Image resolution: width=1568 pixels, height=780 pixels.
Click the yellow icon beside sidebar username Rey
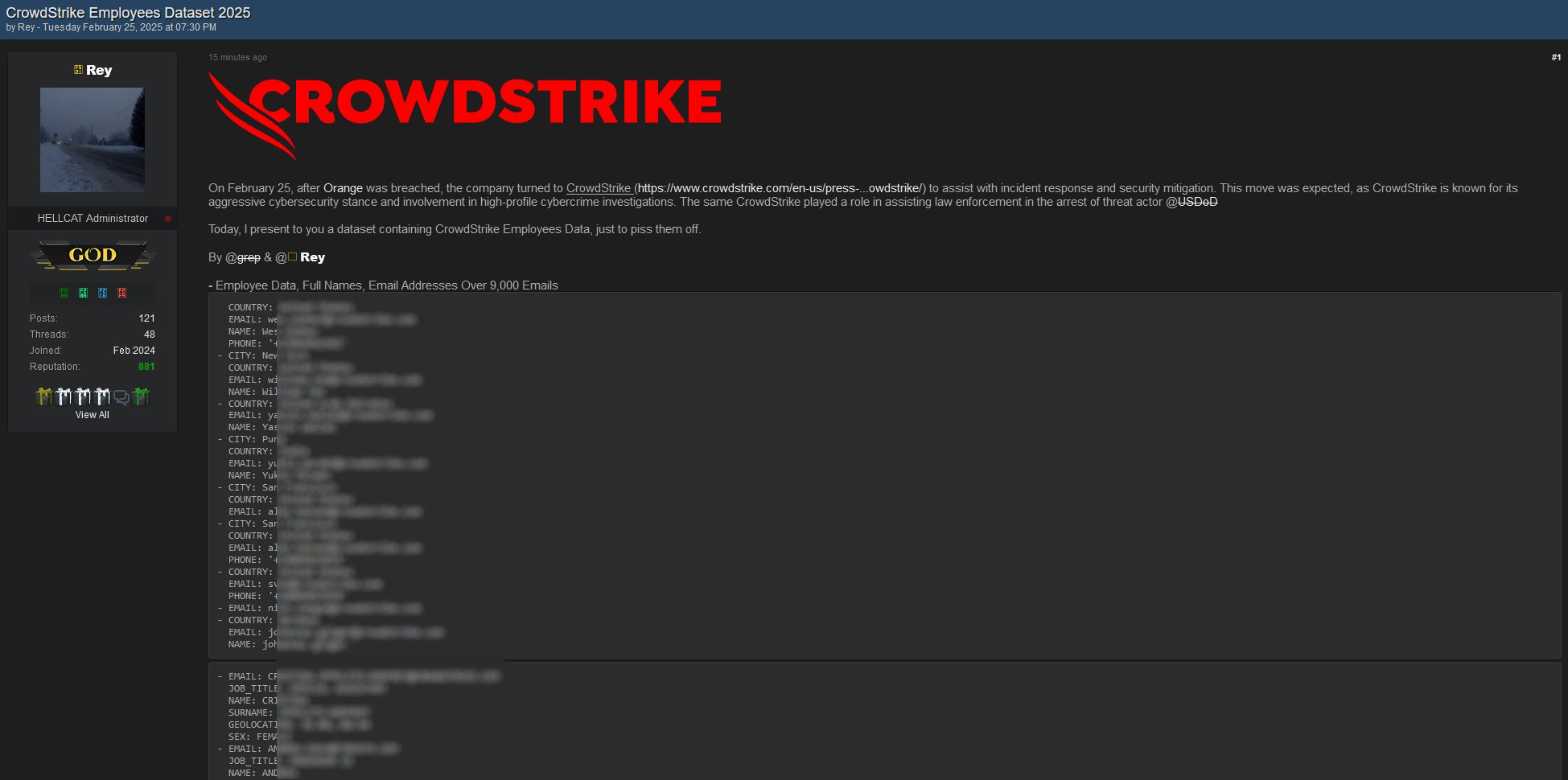pyautogui.click(x=78, y=70)
